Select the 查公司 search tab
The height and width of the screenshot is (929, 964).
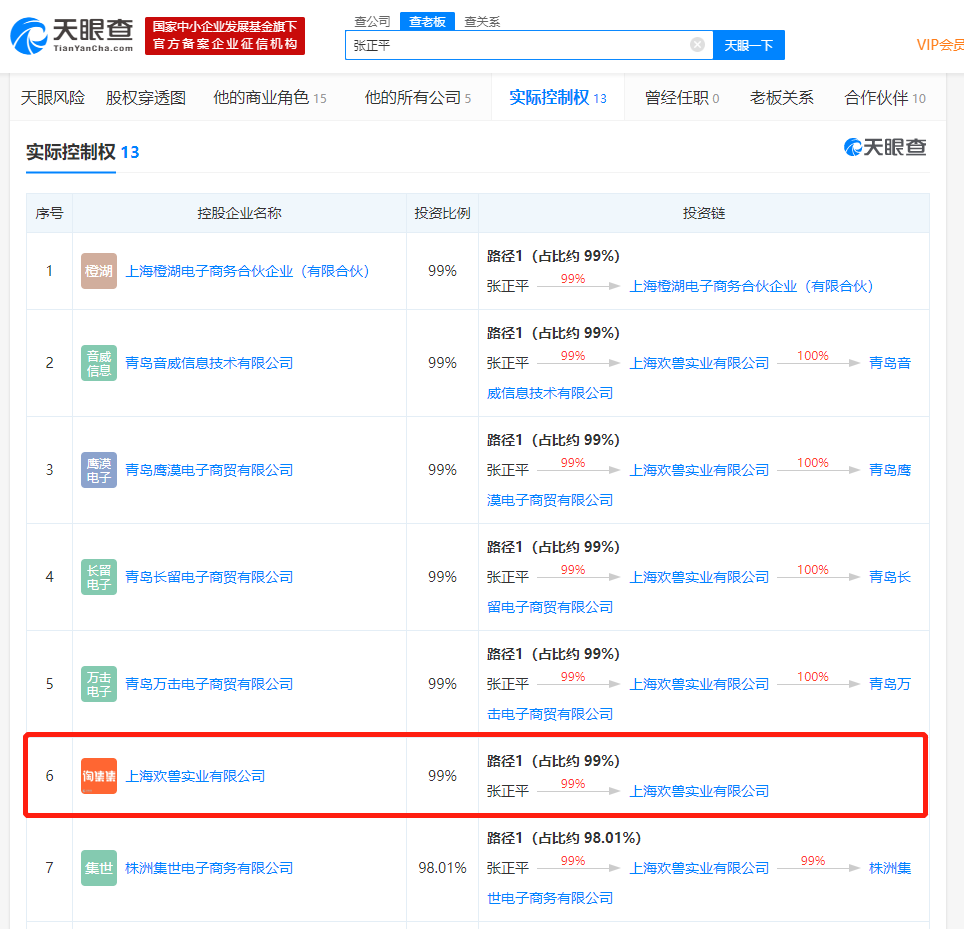point(372,22)
